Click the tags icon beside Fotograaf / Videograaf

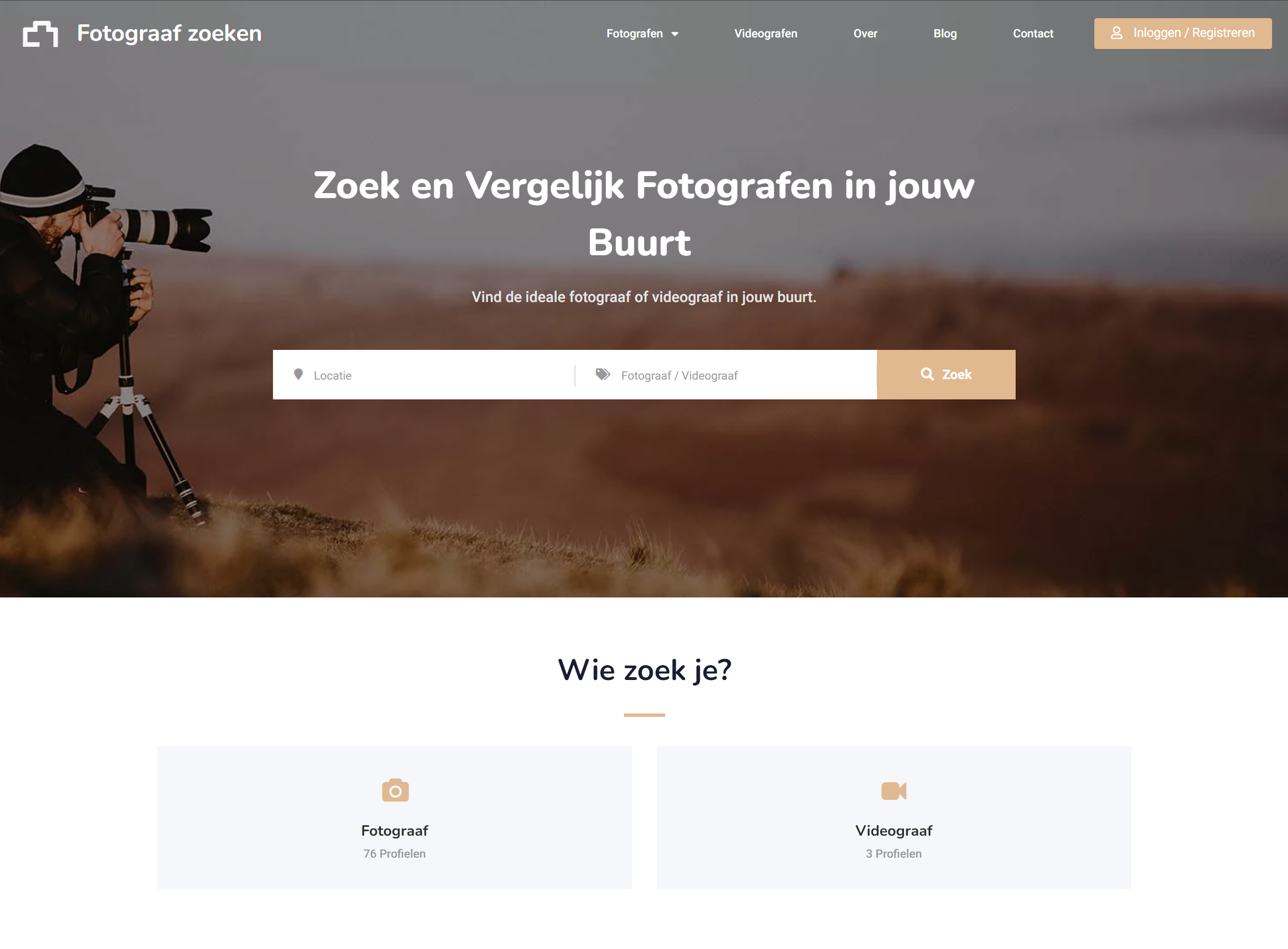[x=602, y=375]
